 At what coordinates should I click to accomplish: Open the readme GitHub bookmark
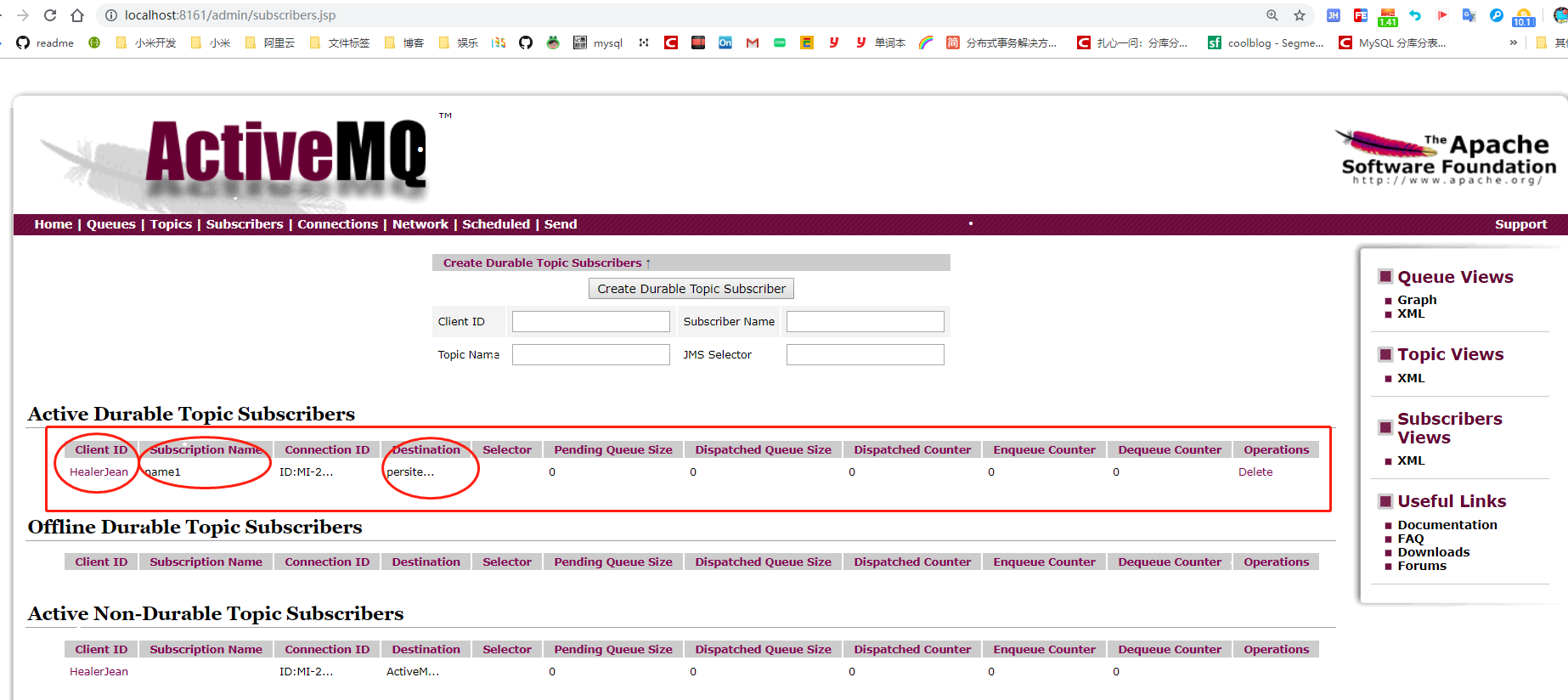tap(45, 42)
